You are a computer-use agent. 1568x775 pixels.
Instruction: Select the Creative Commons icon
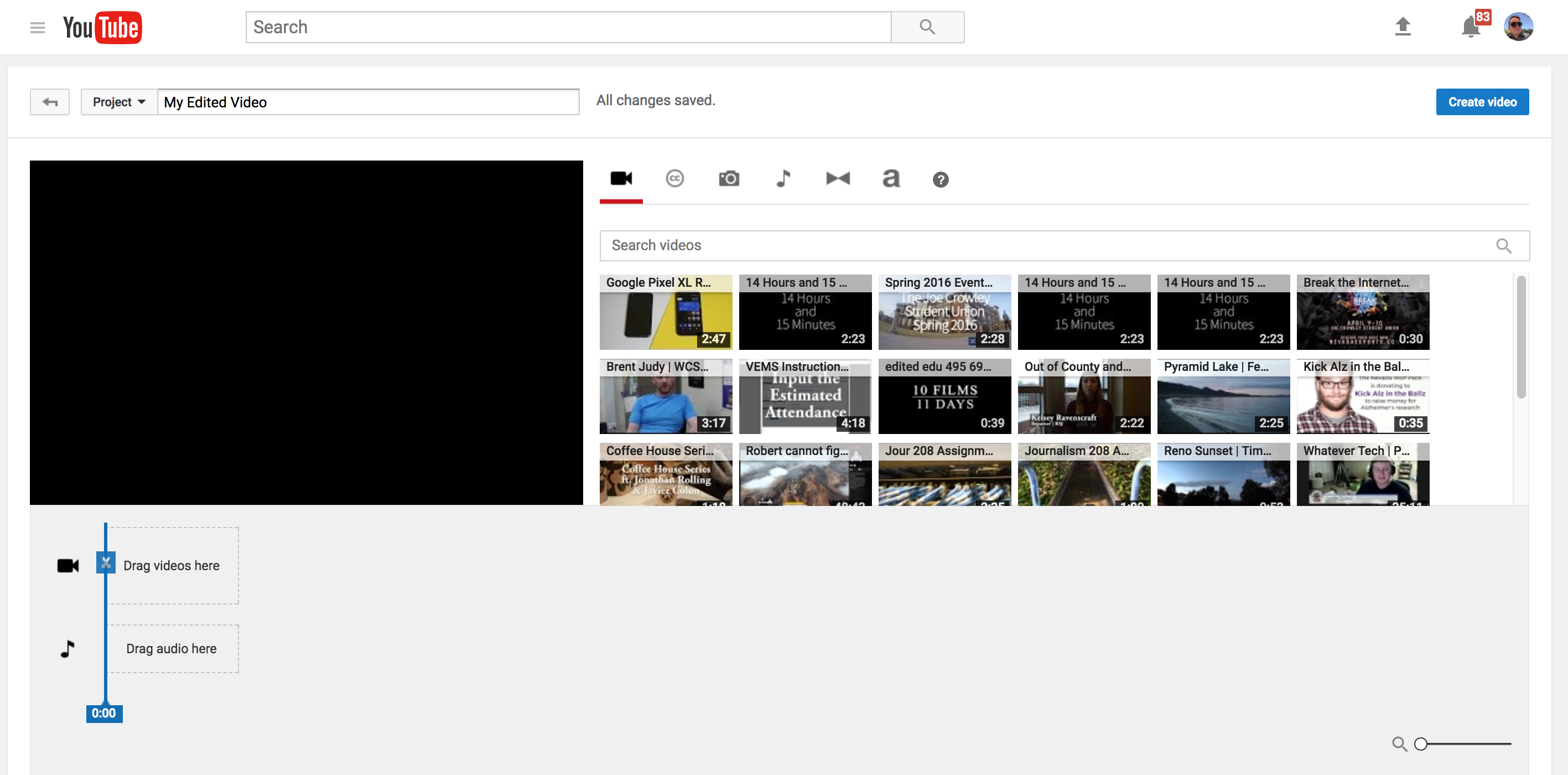coord(675,179)
